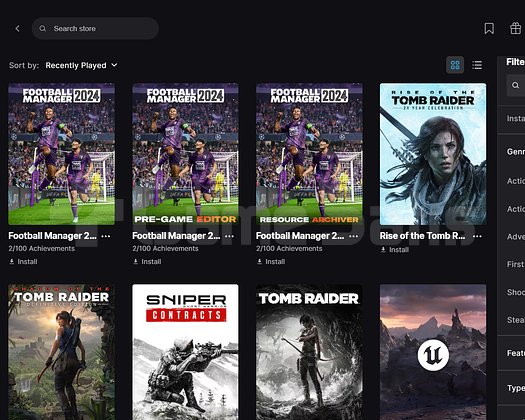Screen dimensions: 525x420
Task: Open the black-and-white Tomb Raider cover
Action: tap(309, 352)
